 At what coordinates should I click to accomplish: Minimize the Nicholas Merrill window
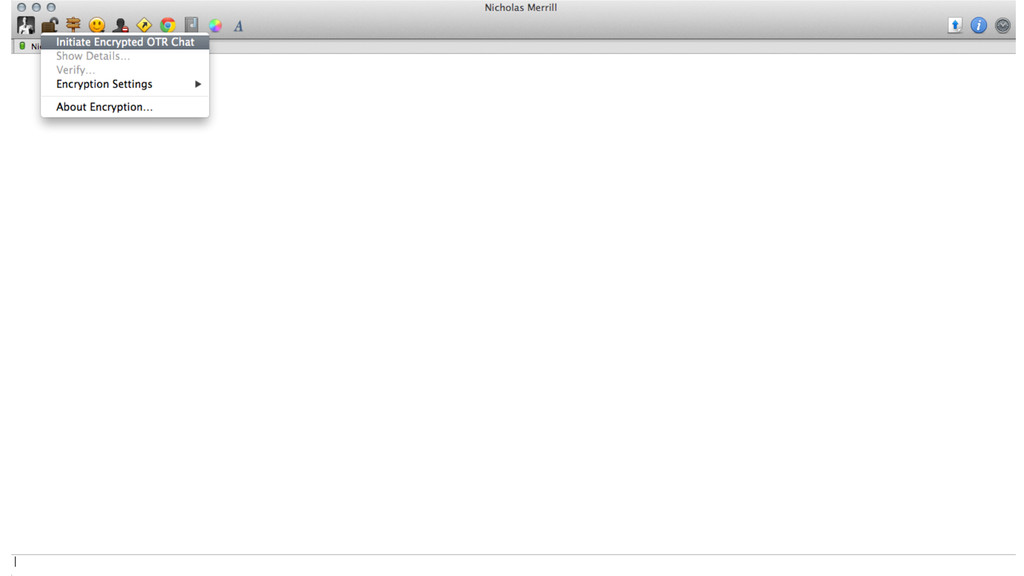(36, 7)
